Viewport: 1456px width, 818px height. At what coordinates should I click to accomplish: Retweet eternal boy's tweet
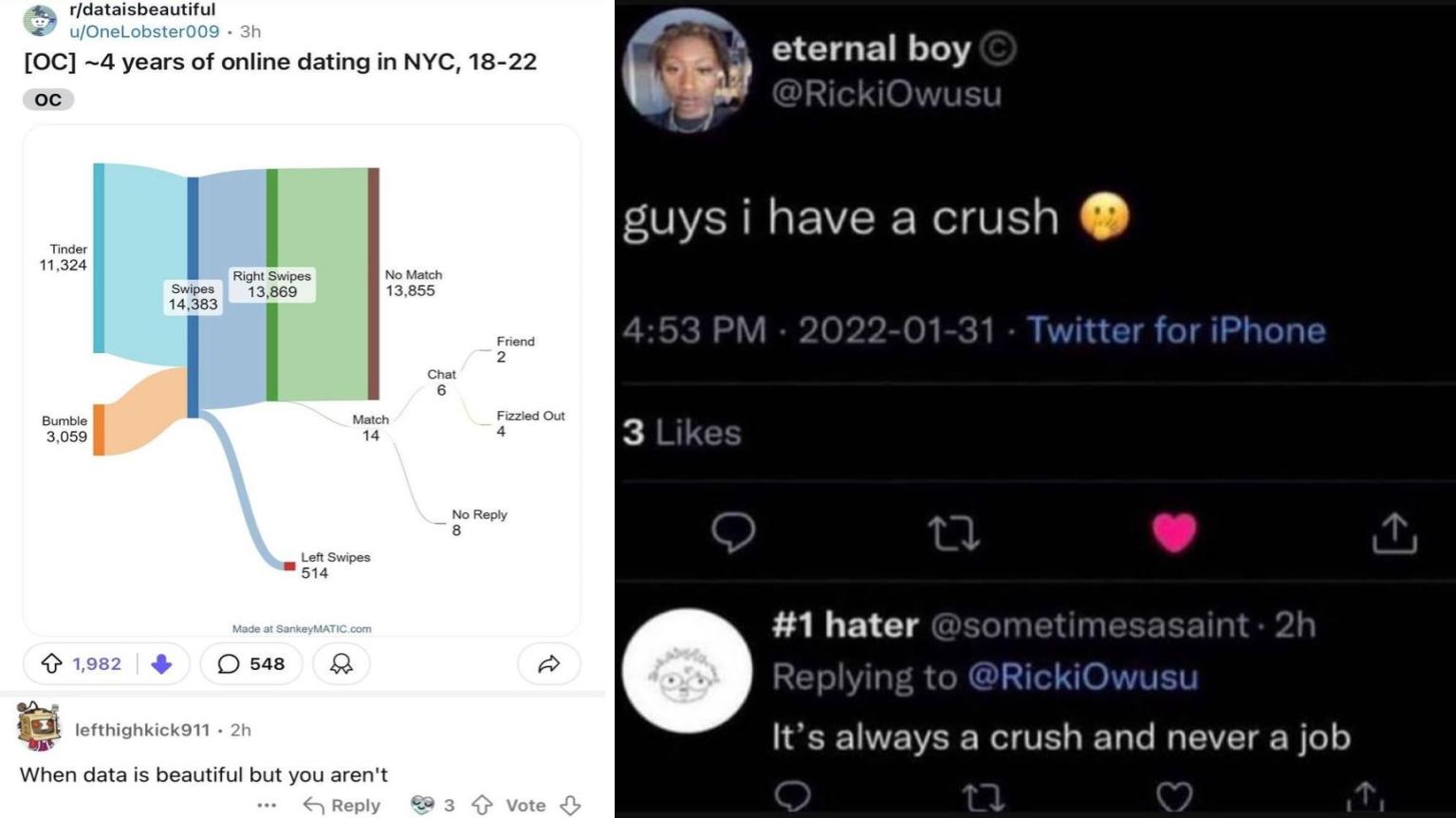[954, 534]
